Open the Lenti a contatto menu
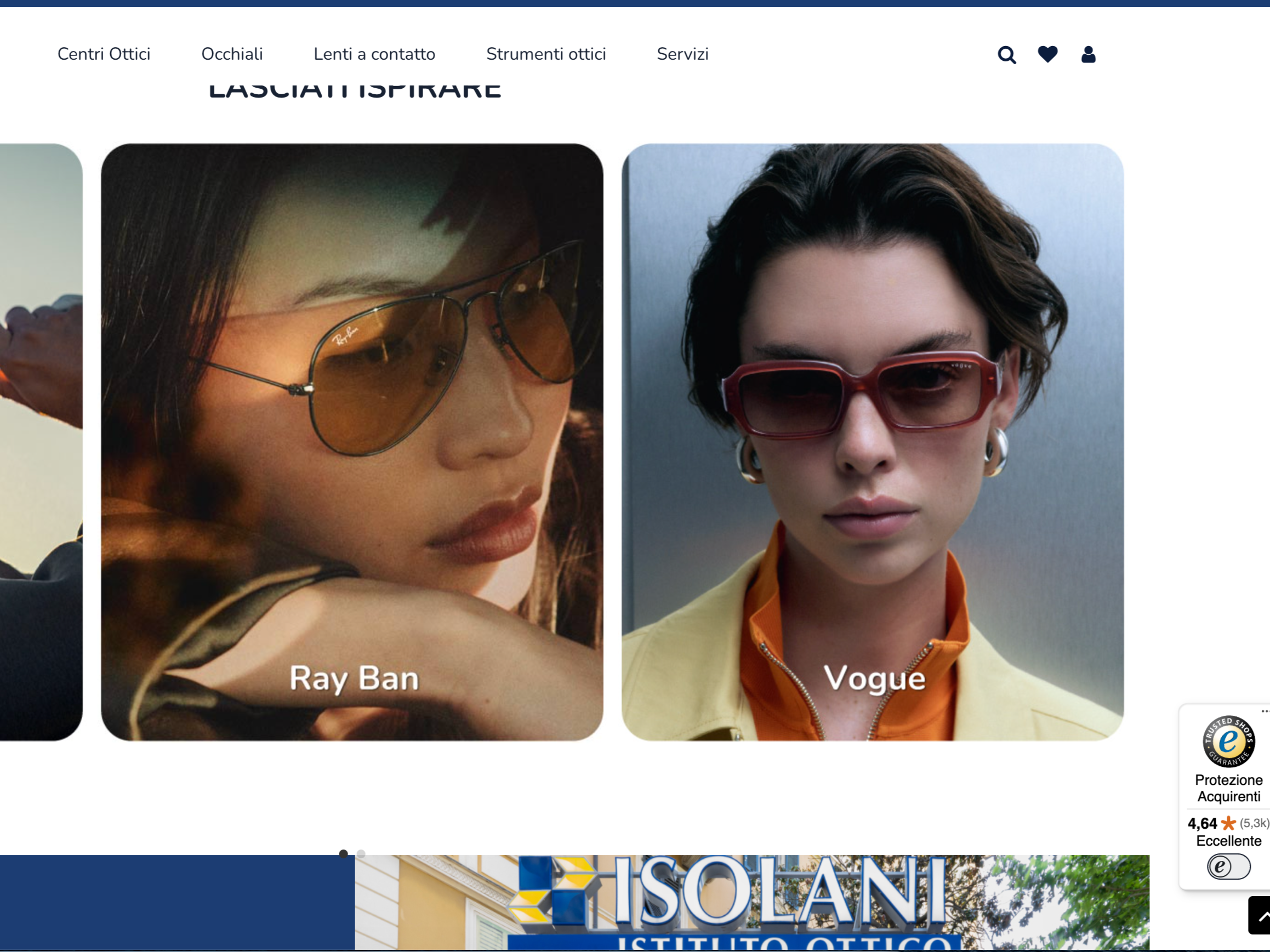This screenshot has height=952, width=1270. point(374,54)
